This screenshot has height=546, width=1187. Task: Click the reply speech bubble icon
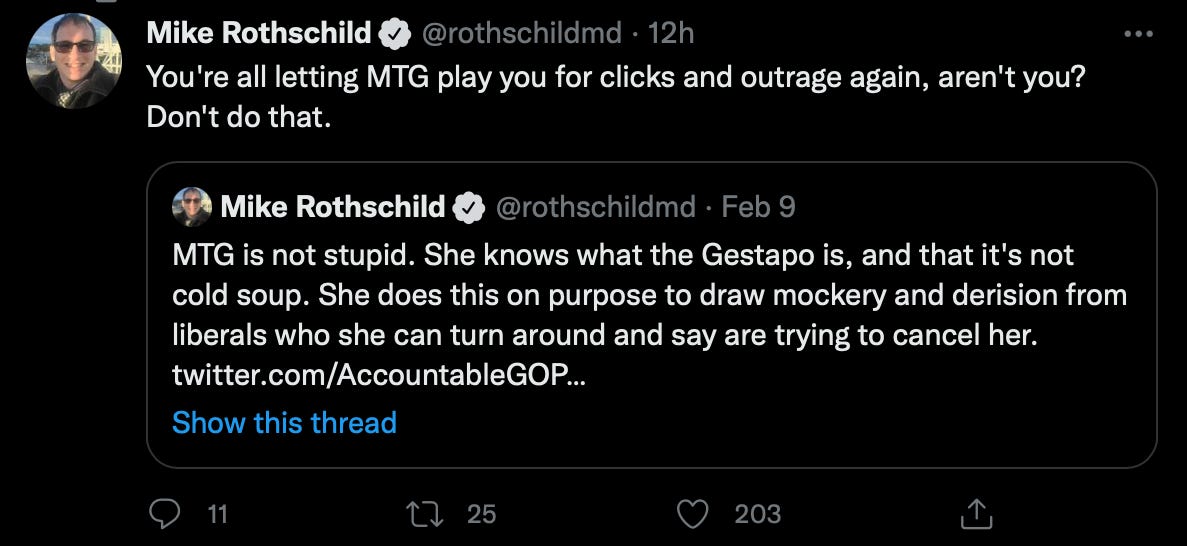[x=164, y=515]
